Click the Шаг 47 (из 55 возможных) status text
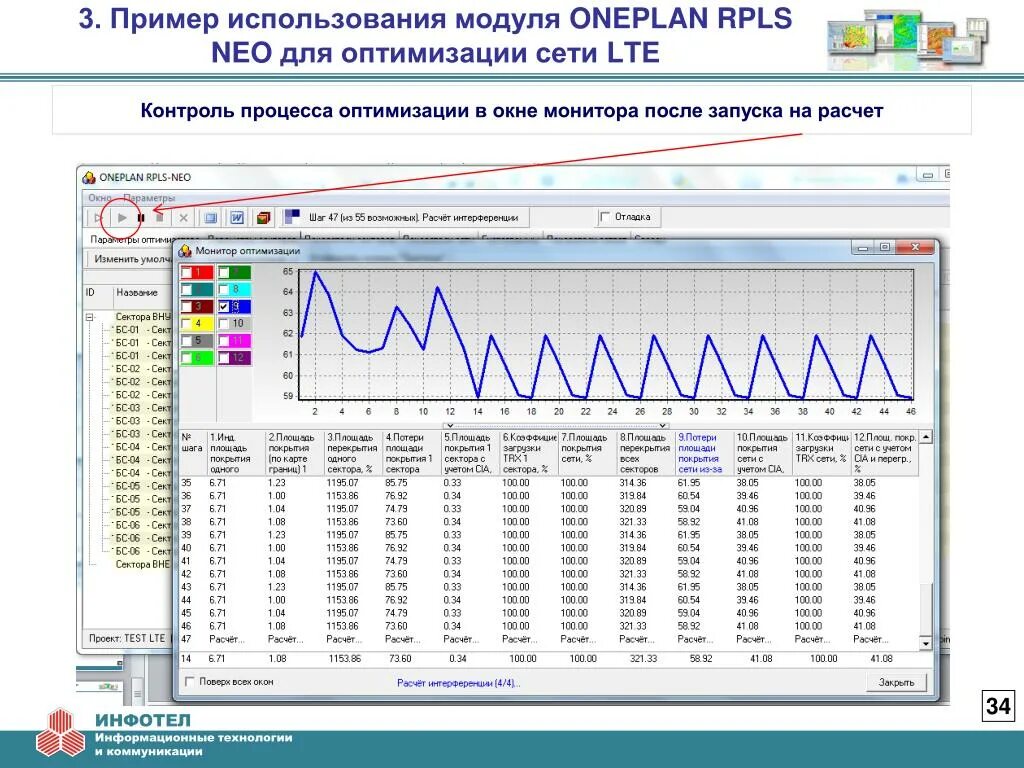This screenshot has height=768, width=1024. [413, 217]
